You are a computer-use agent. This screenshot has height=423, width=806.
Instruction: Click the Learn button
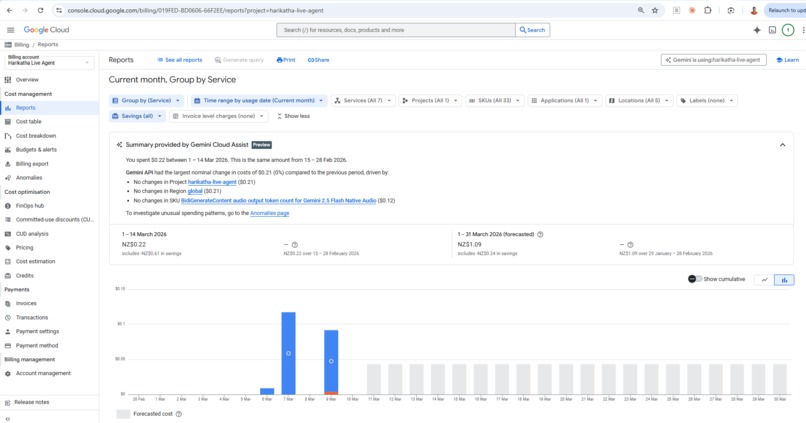(x=787, y=60)
